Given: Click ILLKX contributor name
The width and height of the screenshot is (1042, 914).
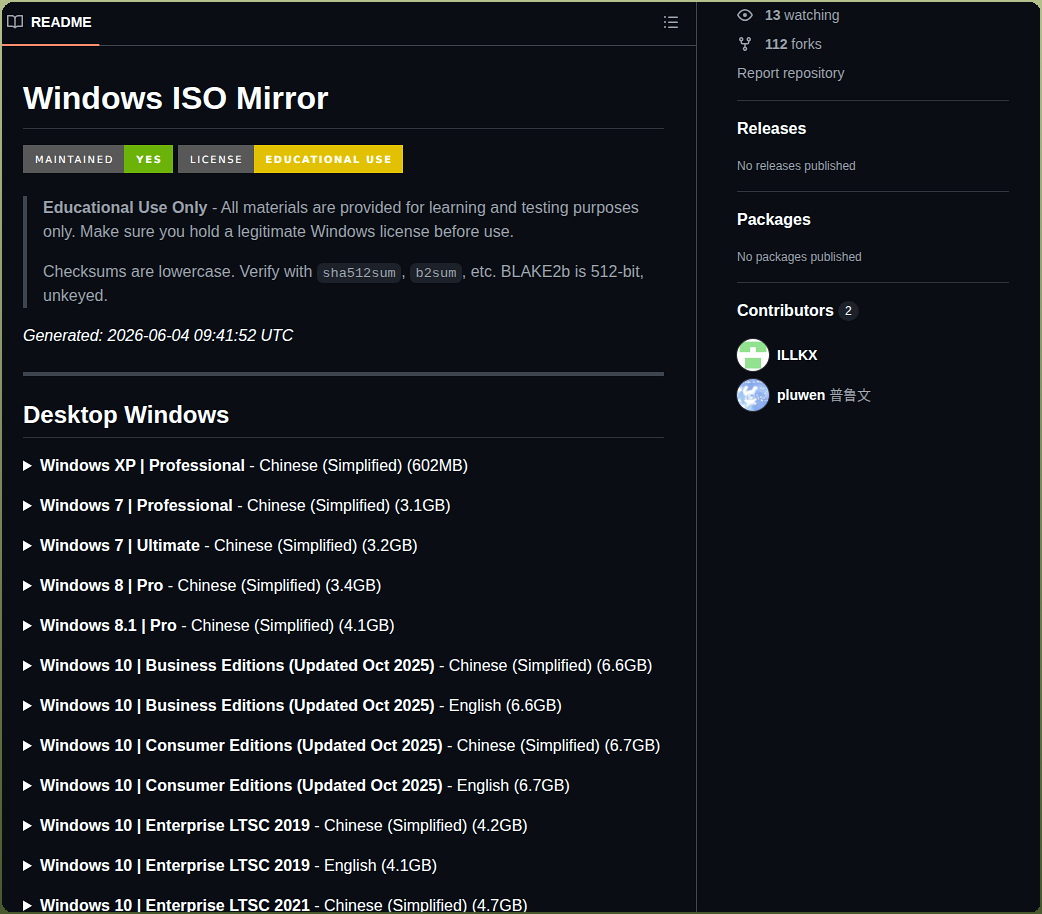Looking at the screenshot, I should [x=797, y=355].
